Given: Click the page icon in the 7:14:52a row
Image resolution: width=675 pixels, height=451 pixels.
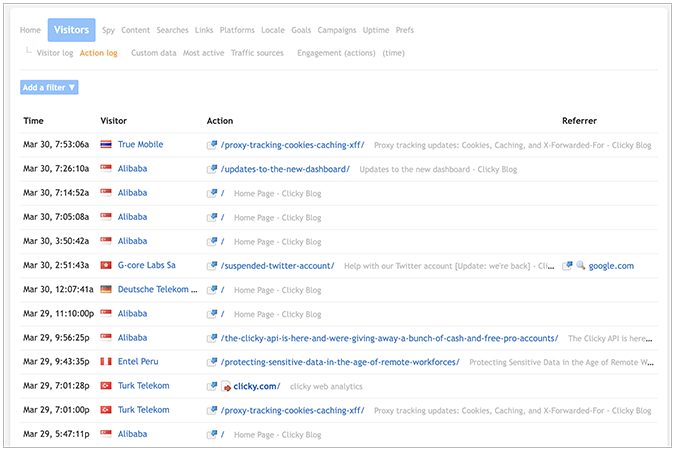Looking at the screenshot, I should click(x=212, y=193).
